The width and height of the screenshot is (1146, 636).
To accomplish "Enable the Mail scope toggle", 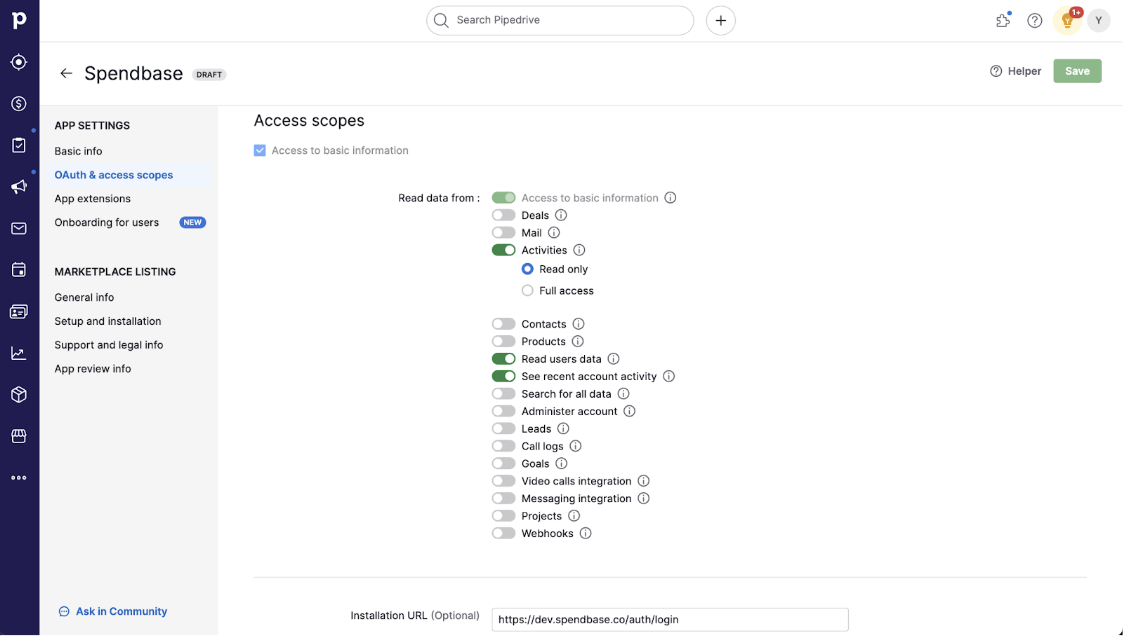I will pyautogui.click(x=504, y=232).
